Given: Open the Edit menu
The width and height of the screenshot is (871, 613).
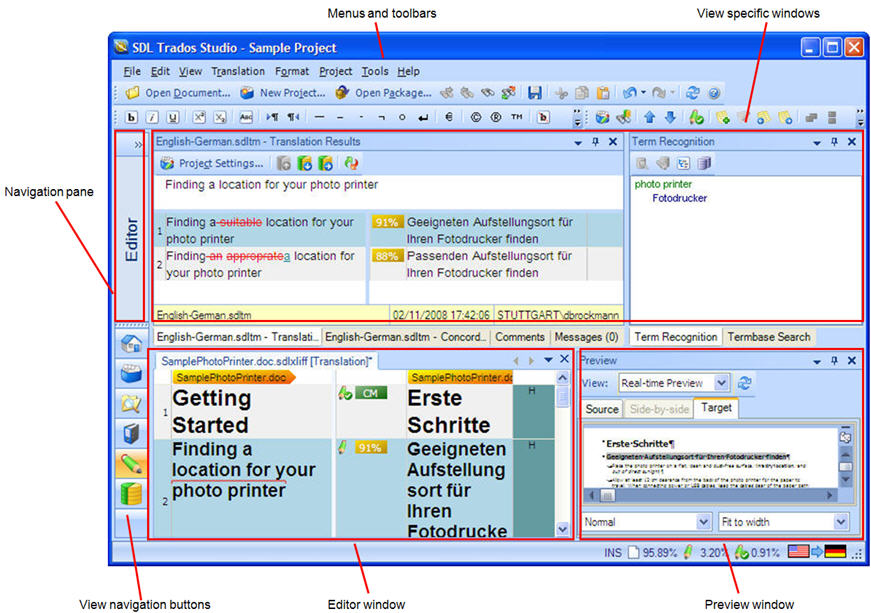Looking at the screenshot, I should [160, 71].
